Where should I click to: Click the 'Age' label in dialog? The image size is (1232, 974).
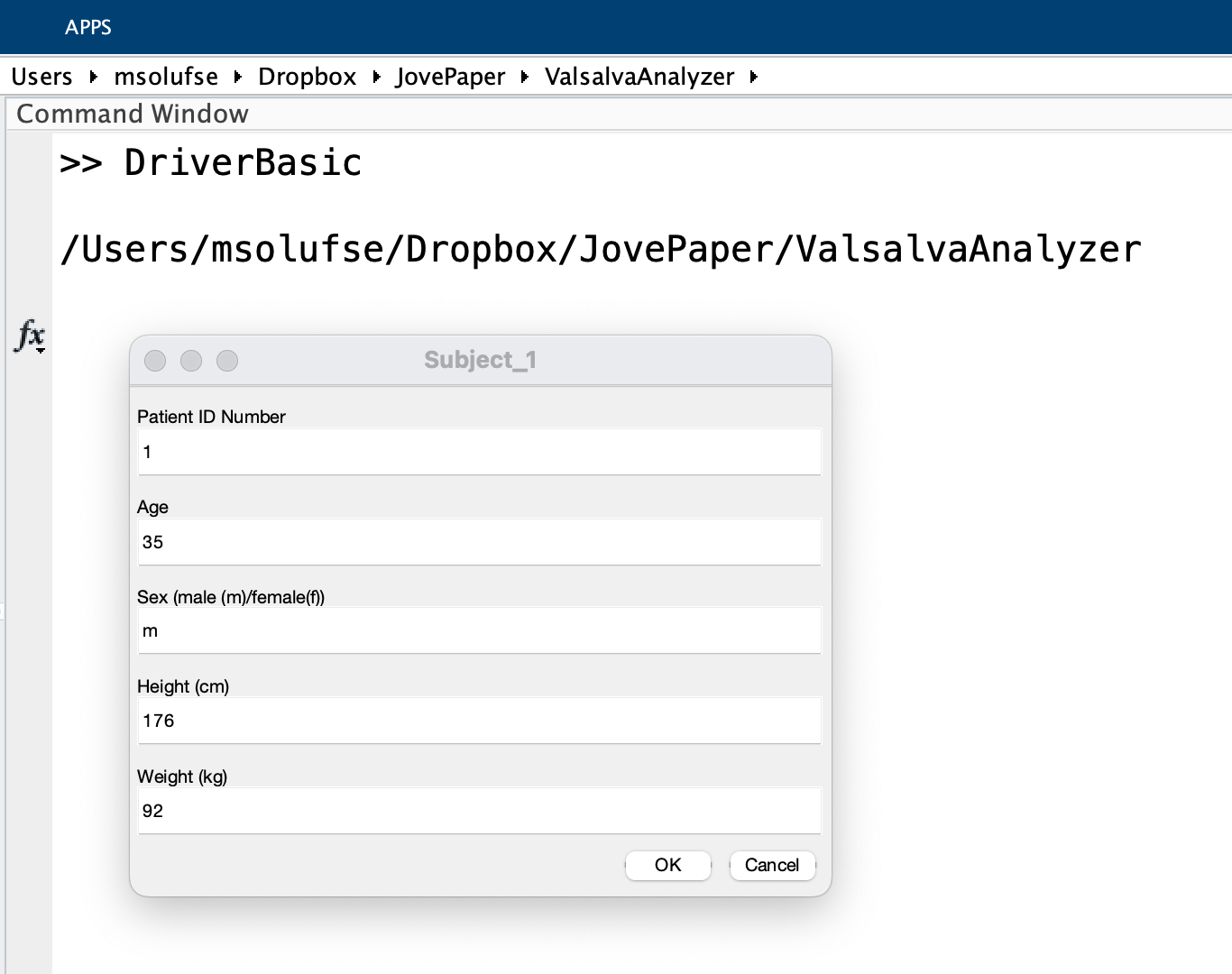tap(152, 507)
